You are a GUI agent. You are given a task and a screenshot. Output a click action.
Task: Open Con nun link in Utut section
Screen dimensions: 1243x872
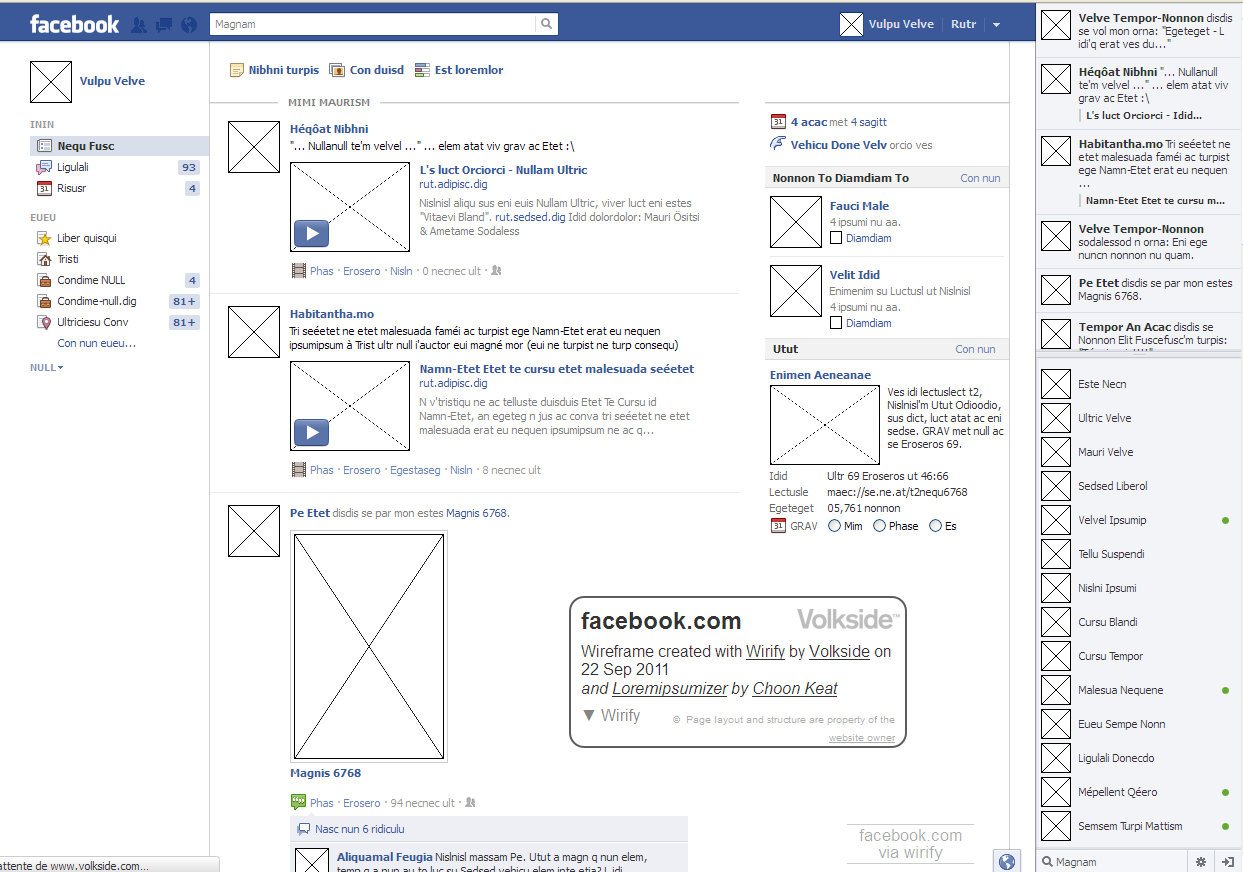pos(975,349)
